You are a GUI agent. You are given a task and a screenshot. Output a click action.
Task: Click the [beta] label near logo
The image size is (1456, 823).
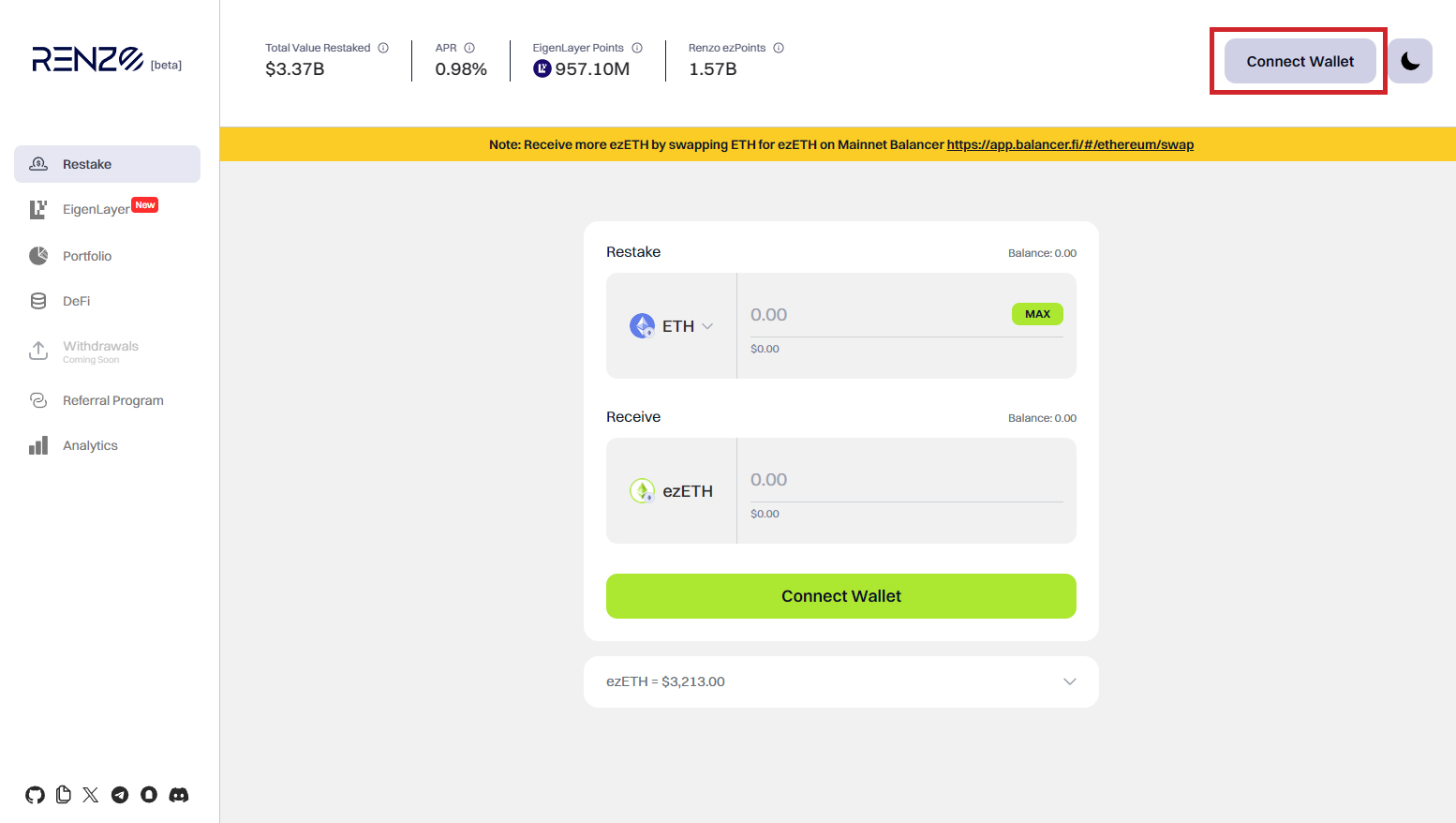point(166,65)
